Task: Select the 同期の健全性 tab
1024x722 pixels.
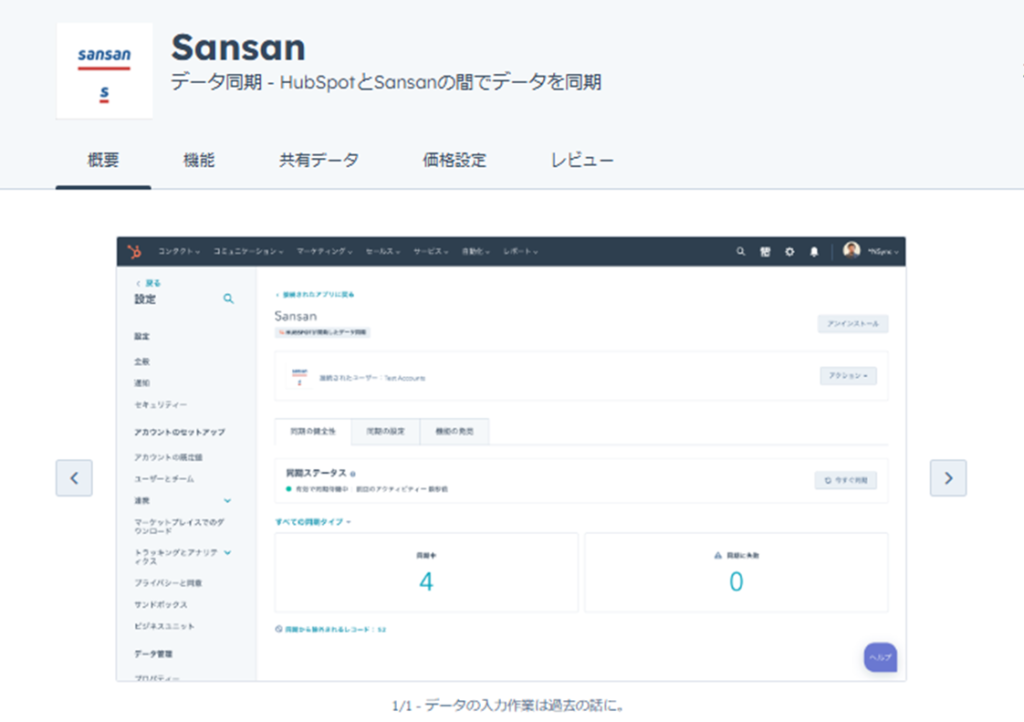Action: 313,431
